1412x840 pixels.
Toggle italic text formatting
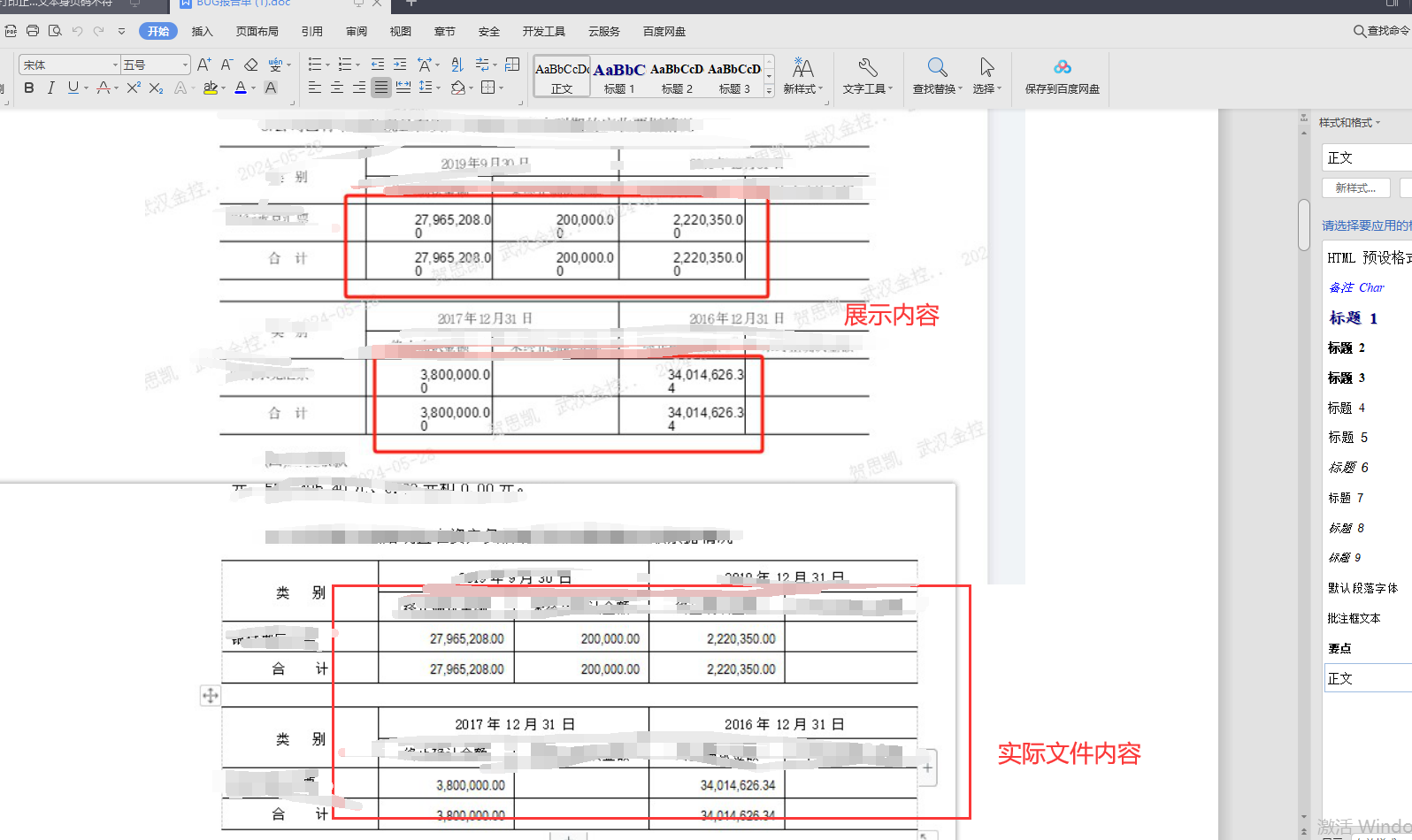[50, 88]
